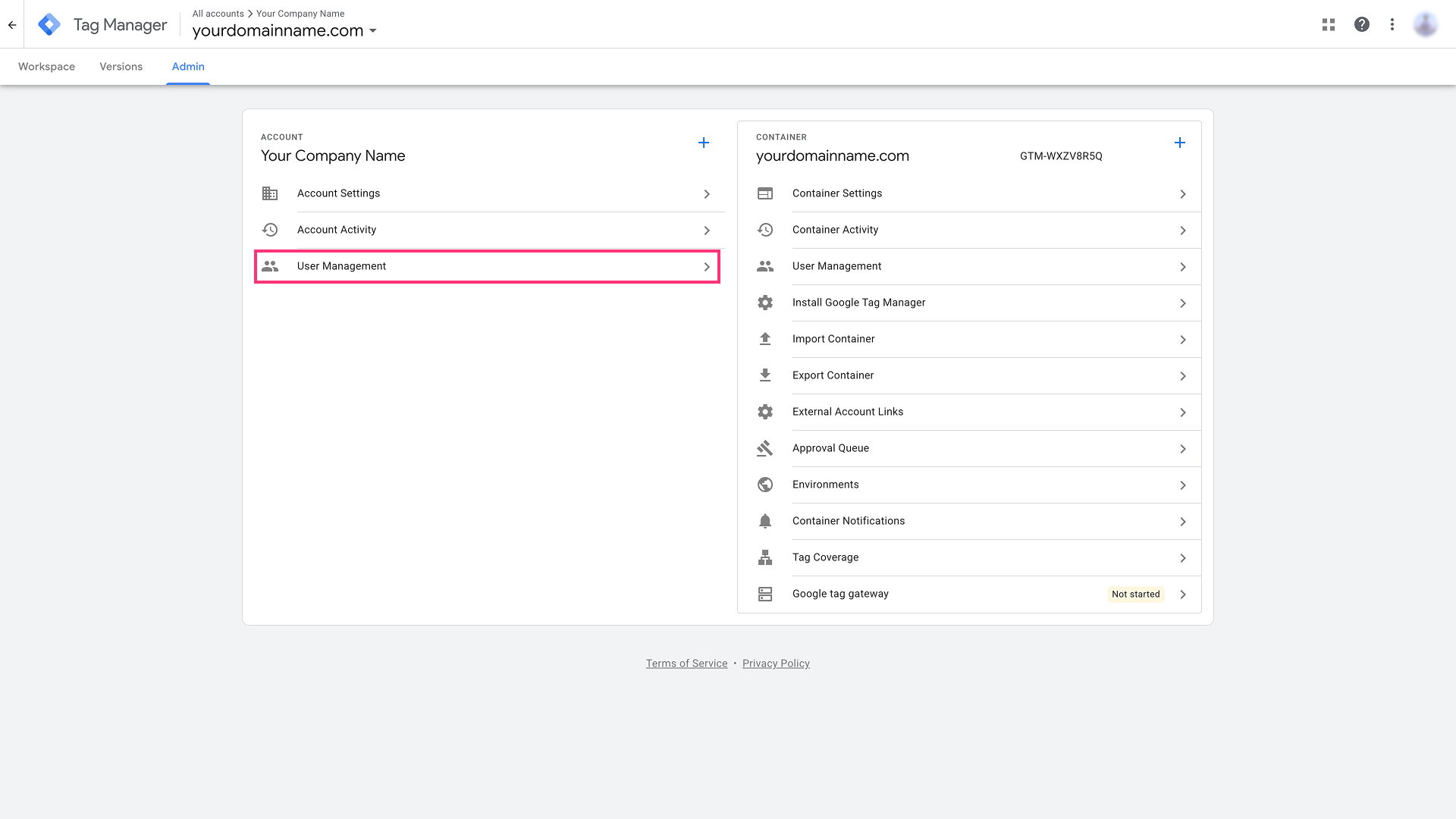
Task: Click the user profile avatar
Action: pos(1425,24)
